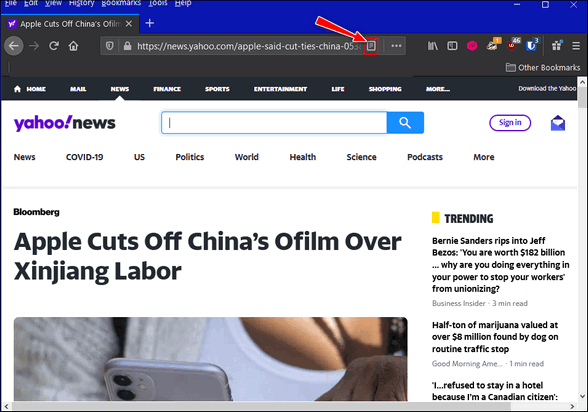This screenshot has height=412, width=588.
Task: Open Other Bookmarks folder
Action: (543, 67)
